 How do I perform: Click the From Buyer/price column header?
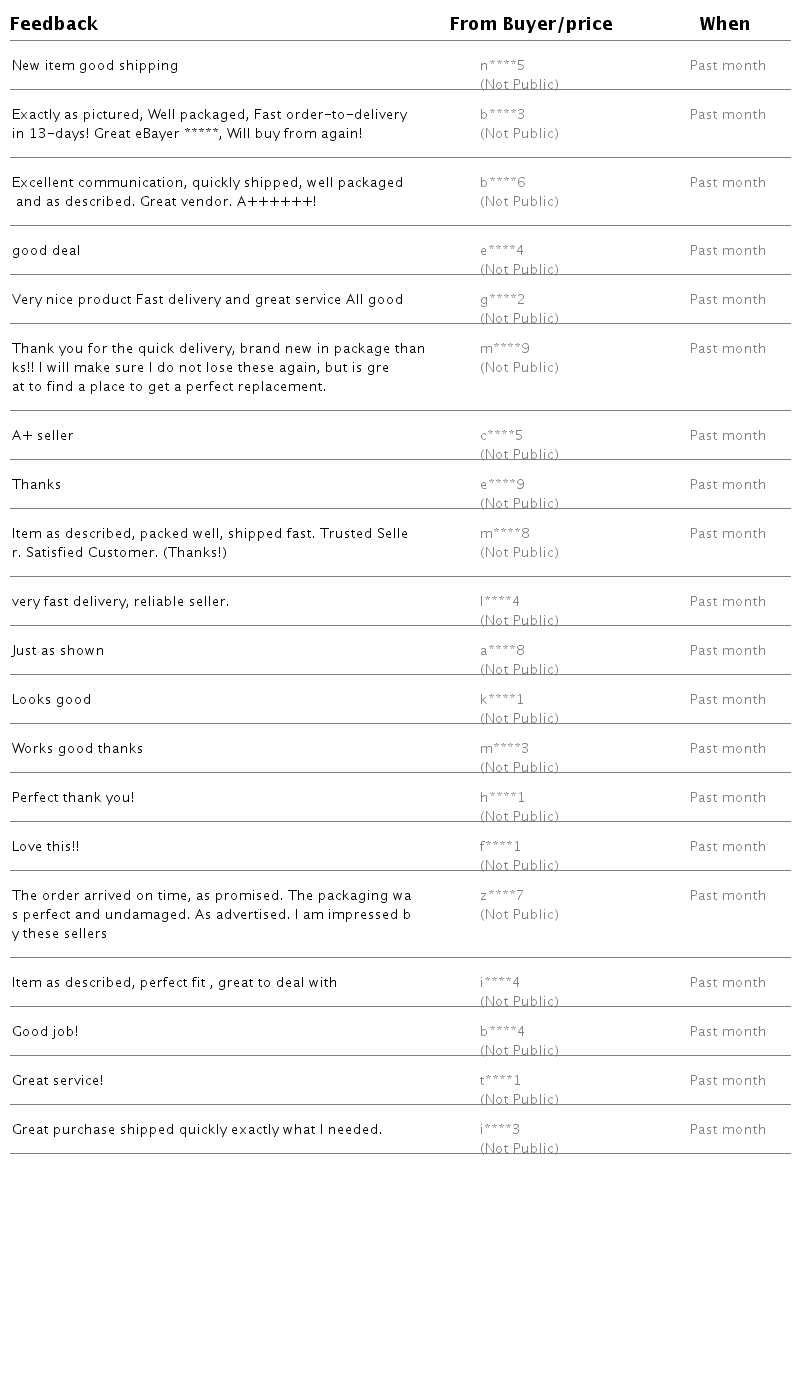point(530,24)
